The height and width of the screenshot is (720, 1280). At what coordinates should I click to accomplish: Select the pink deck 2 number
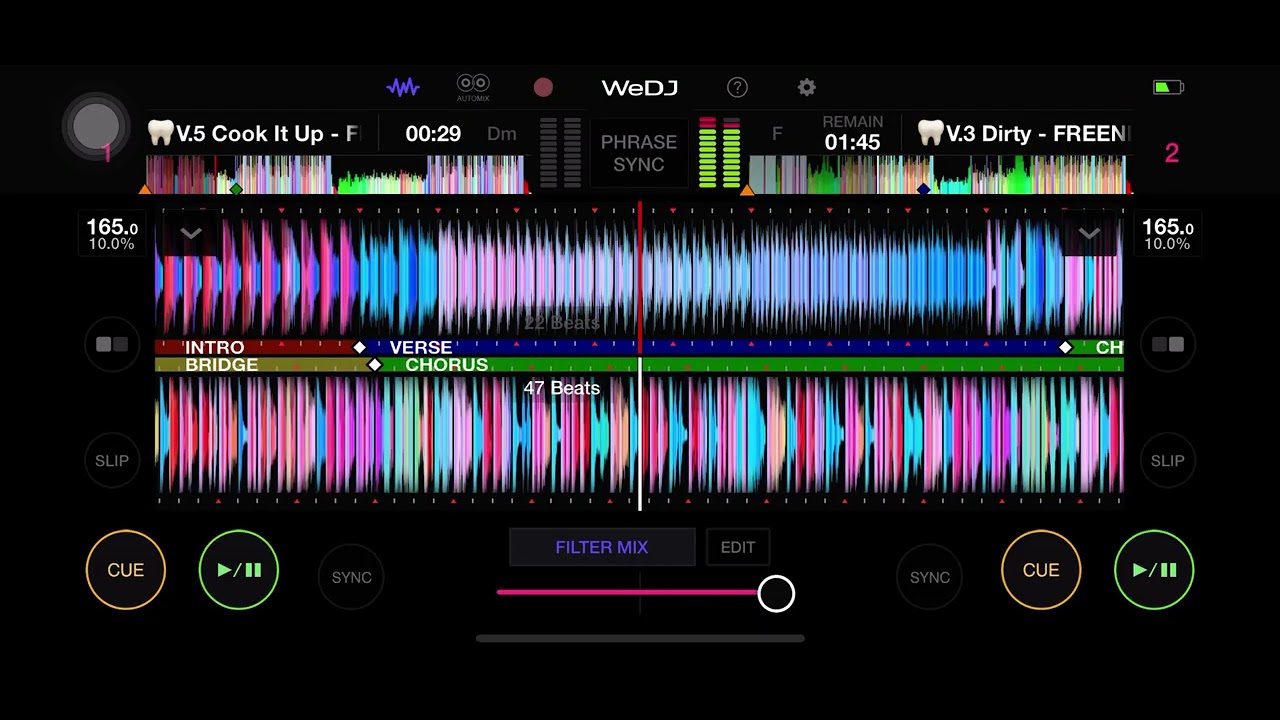coord(1172,153)
